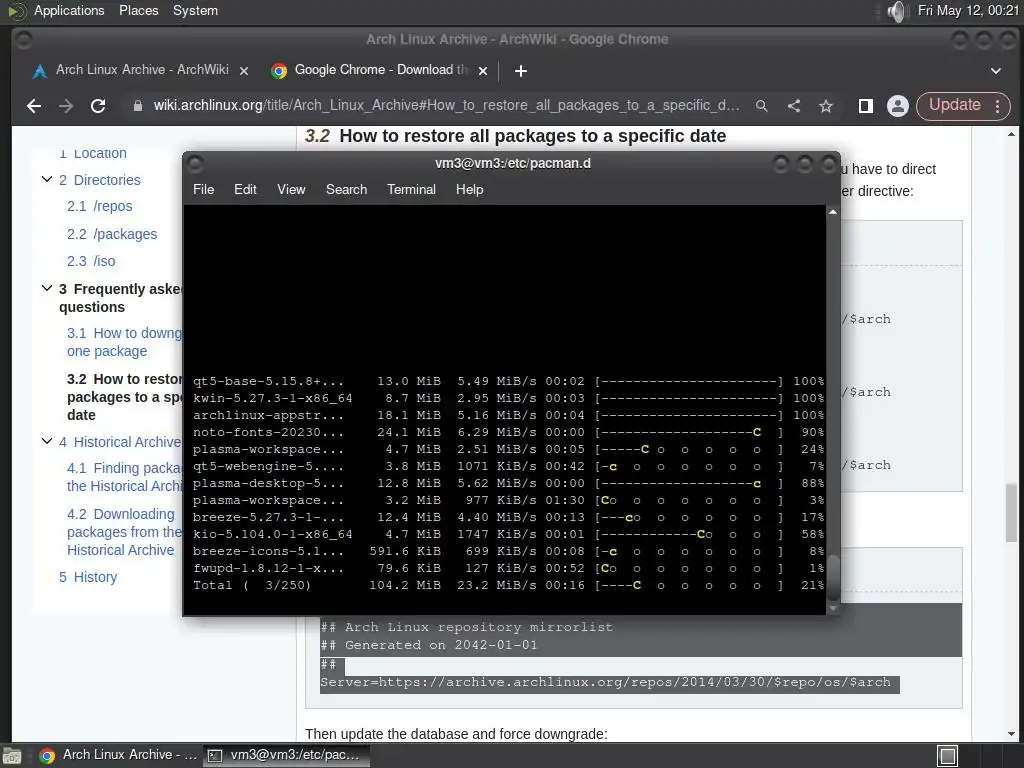Viewport: 1024px width, 768px height.
Task: Go to 2 Directories link
Action: [x=100, y=180]
